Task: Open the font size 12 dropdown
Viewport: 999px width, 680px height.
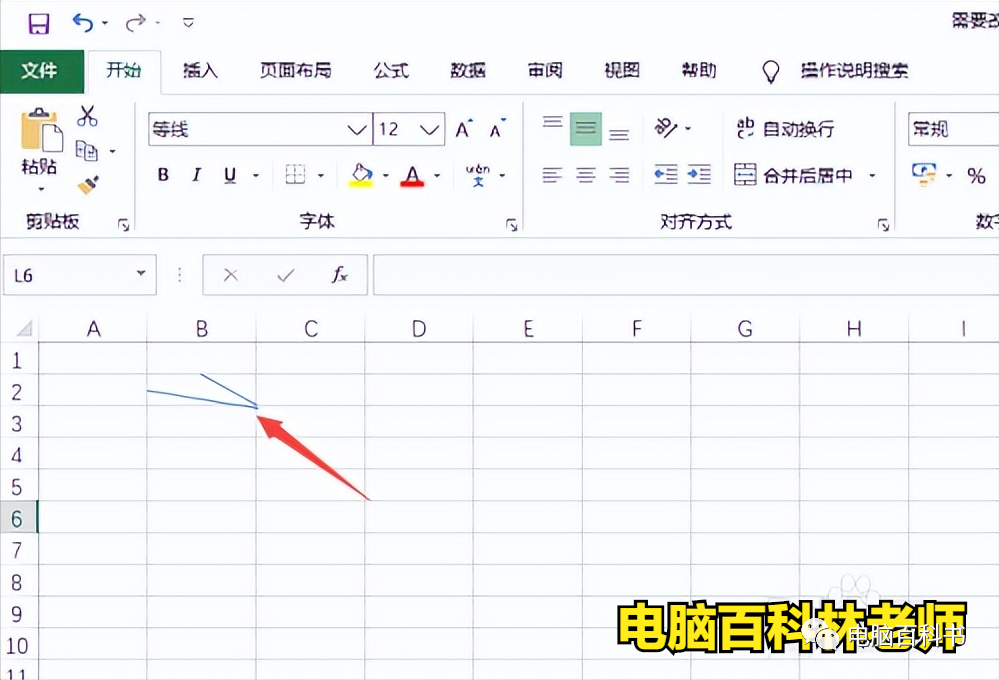Action: [430, 130]
